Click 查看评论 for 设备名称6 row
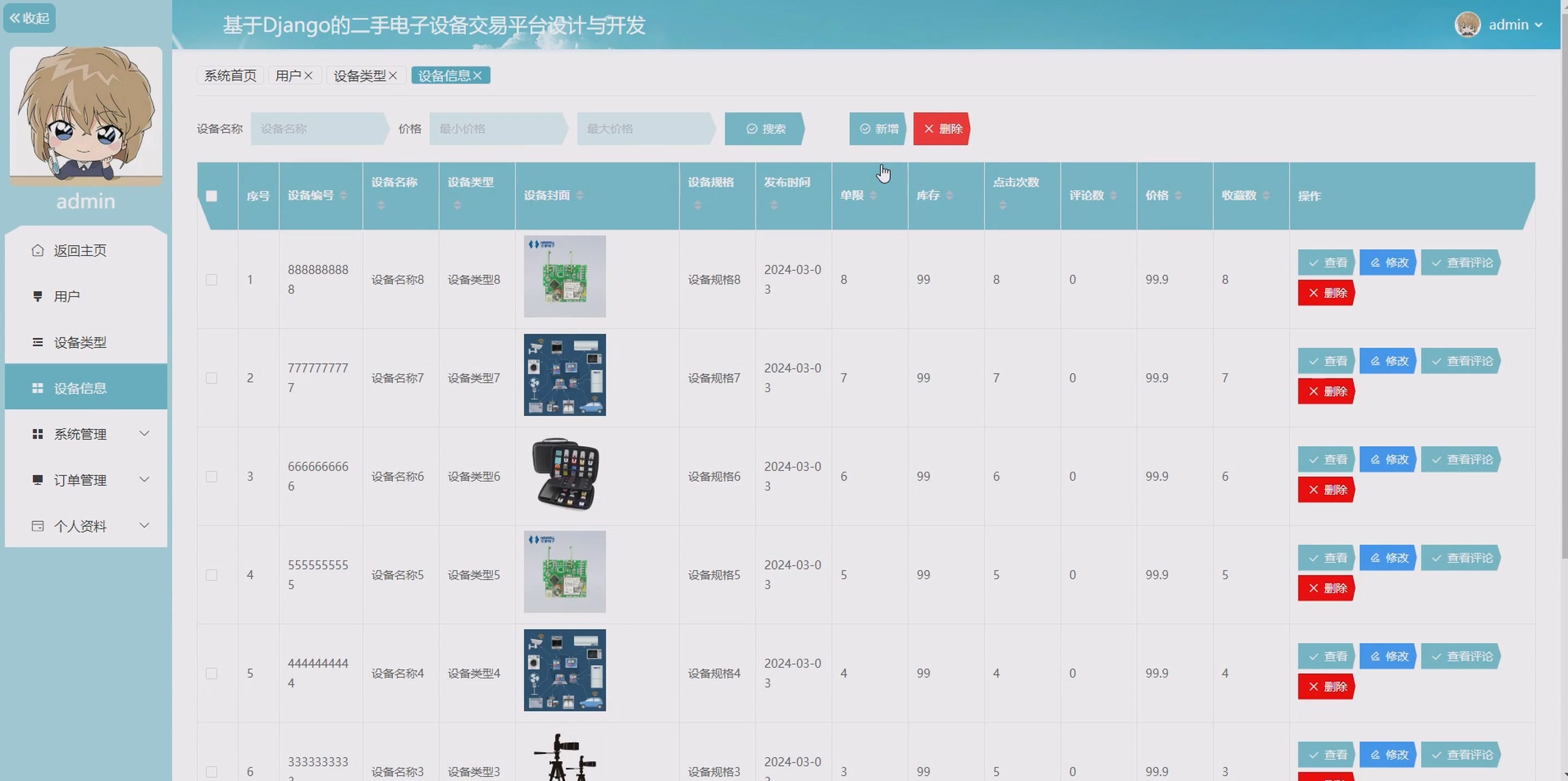1568x781 pixels. click(1461, 459)
